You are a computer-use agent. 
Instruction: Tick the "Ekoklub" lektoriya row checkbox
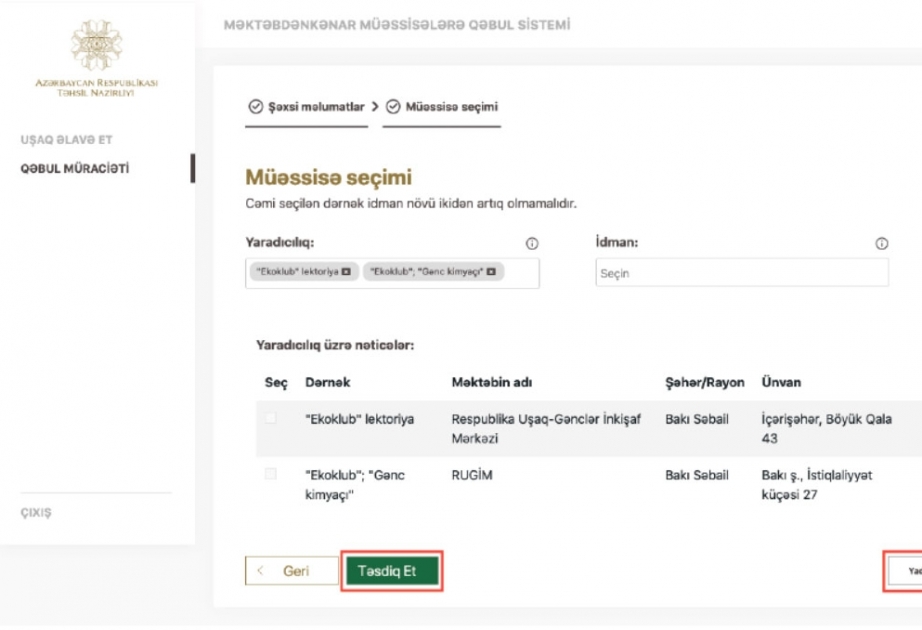pos(270,418)
